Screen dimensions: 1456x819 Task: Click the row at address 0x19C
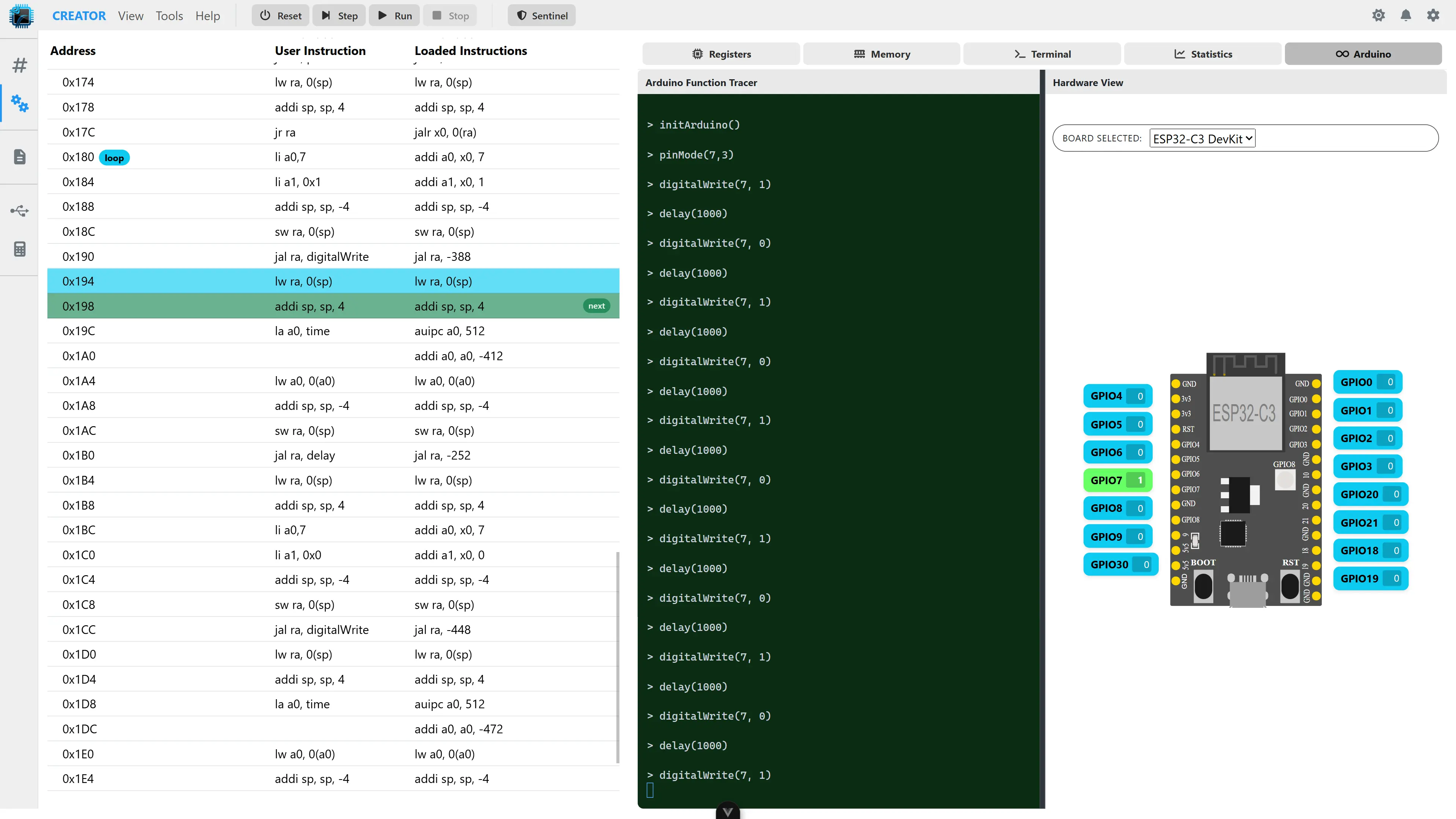[x=333, y=331]
